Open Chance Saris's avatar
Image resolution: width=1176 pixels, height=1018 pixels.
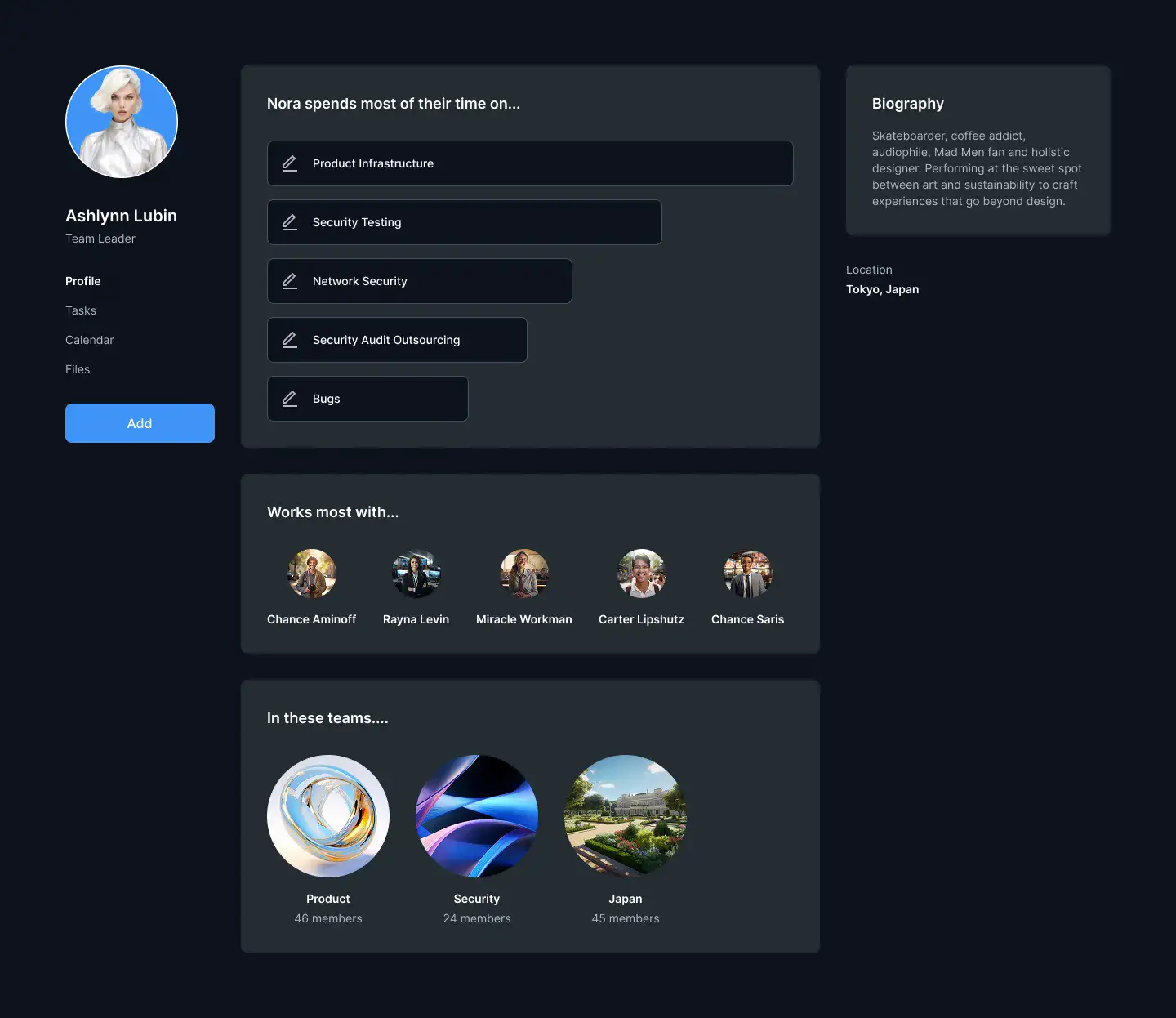tap(748, 574)
